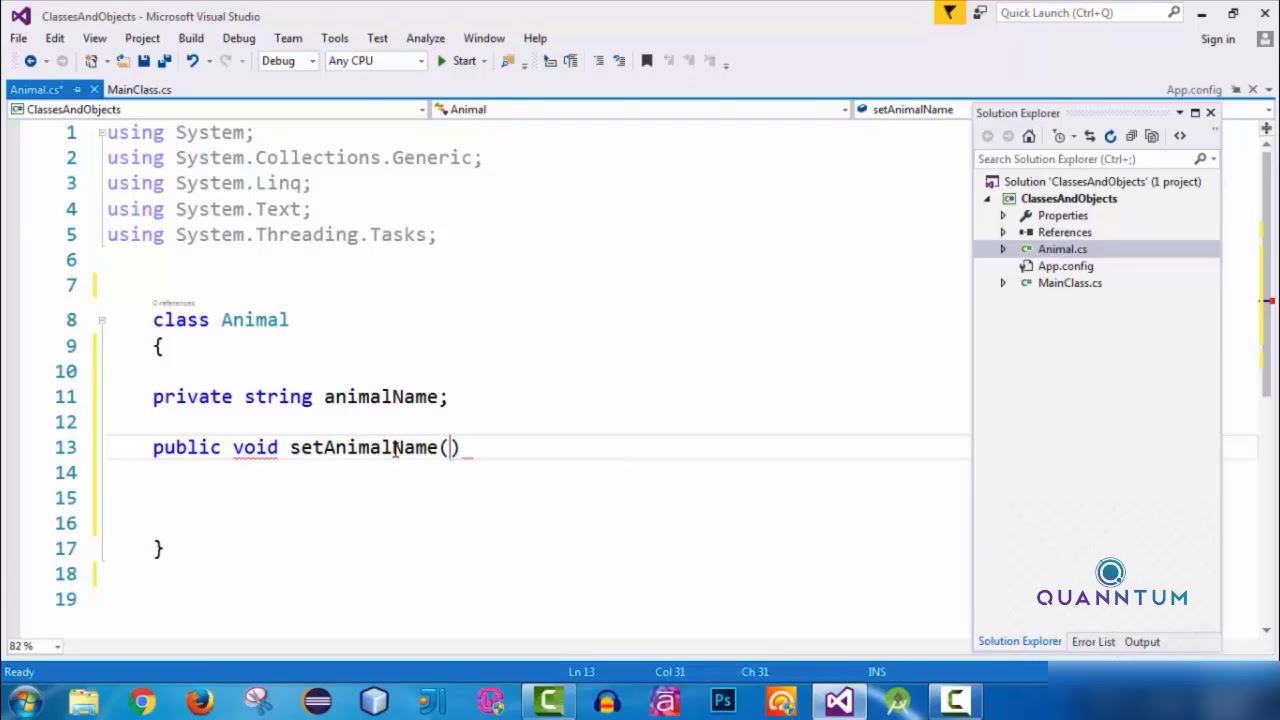1280x720 pixels.
Task: Click the View Code icon in Solution Explorer
Action: [x=1180, y=136]
